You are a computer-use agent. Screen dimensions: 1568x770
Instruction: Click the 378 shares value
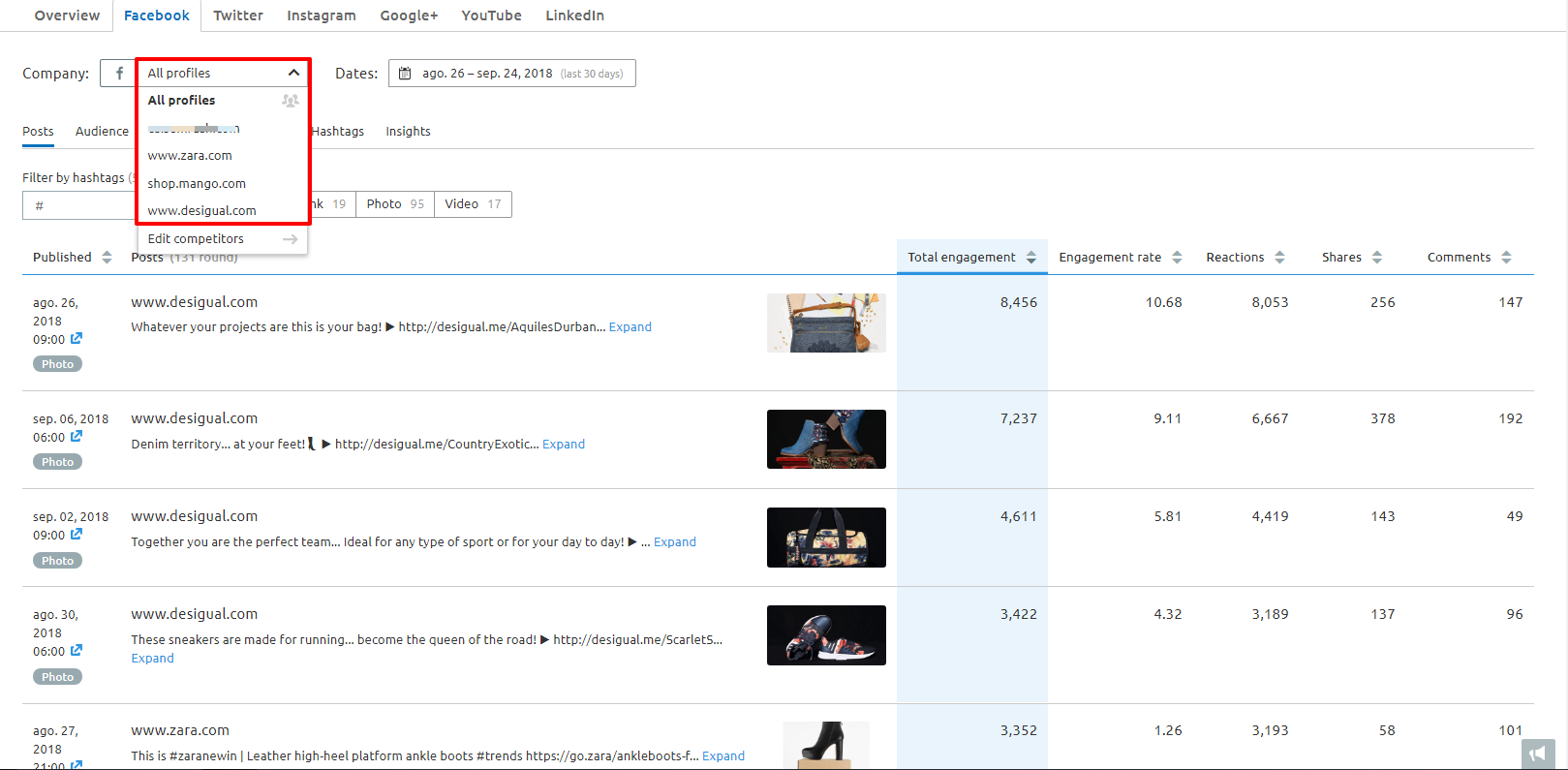pos(1383,418)
